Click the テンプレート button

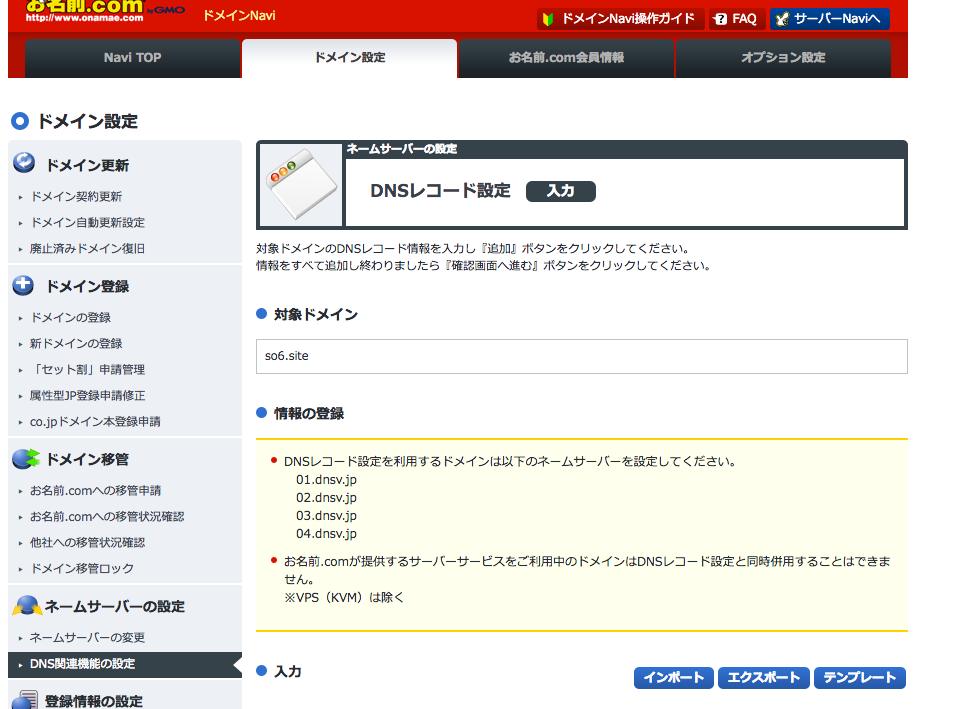click(x=859, y=678)
